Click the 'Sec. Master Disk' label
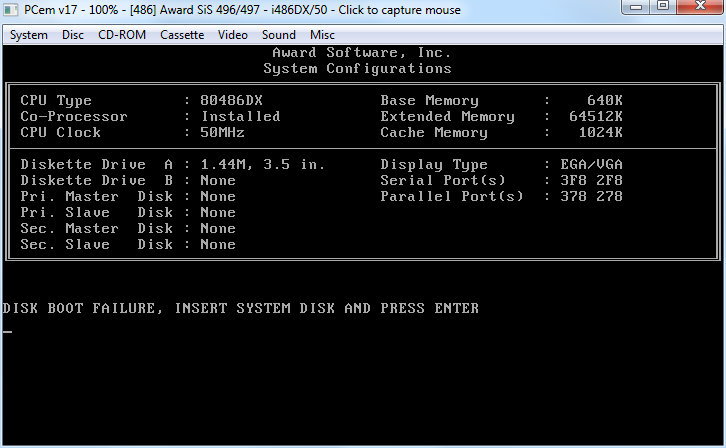Image resolution: width=726 pixels, height=448 pixels. 96,228
